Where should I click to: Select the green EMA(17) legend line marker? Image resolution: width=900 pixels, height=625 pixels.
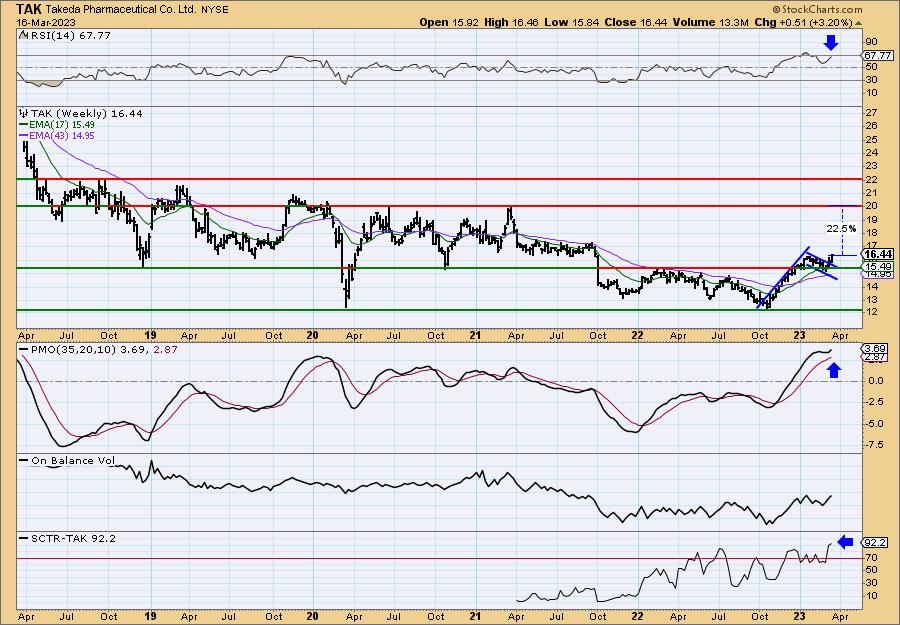[24, 125]
